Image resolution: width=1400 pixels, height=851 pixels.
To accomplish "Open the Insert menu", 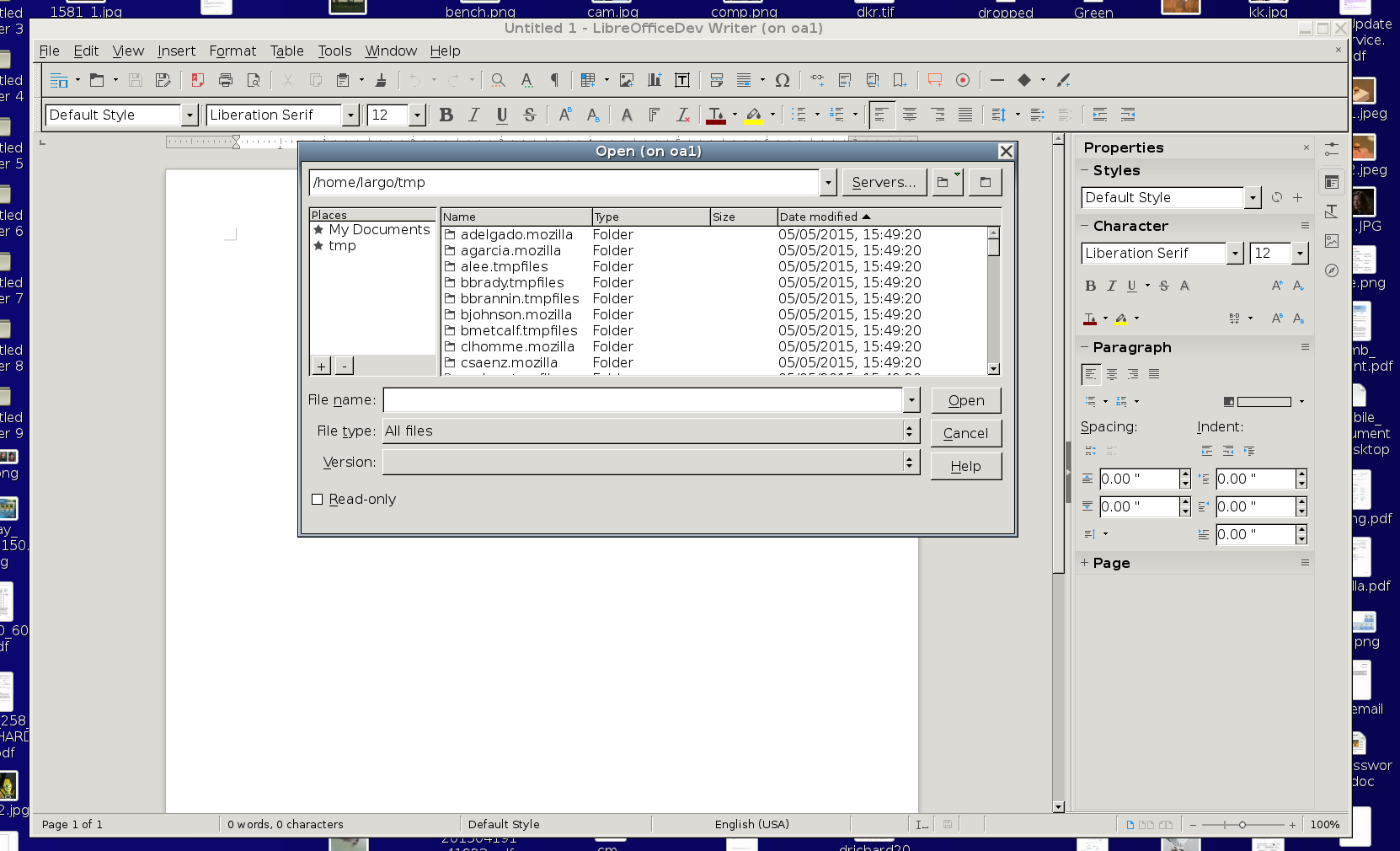I will pyautogui.click(x=176, y=51).
